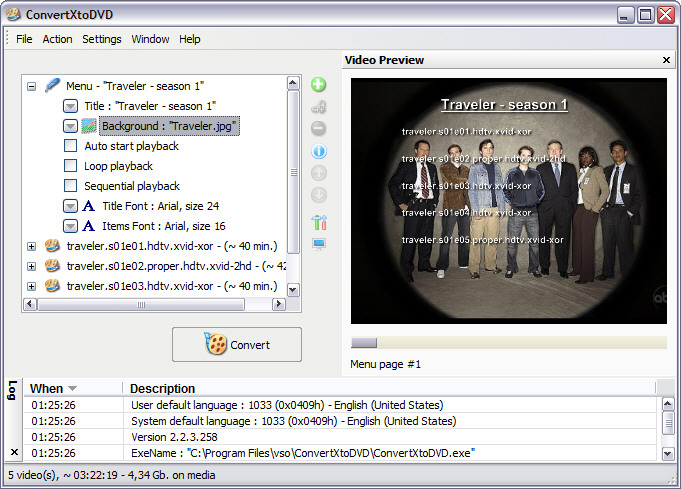
Task: Click the Background picture icon
Action: 89,126
